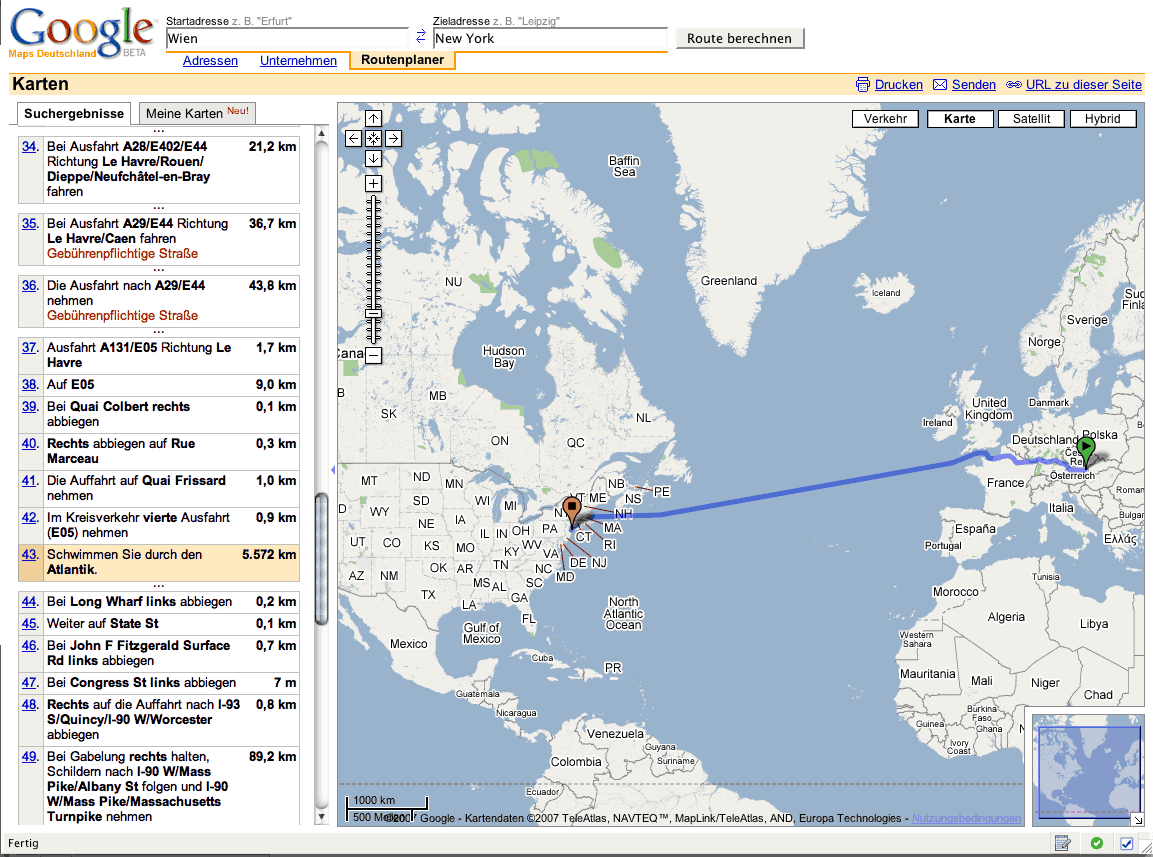Pan the map left with the arrow

354,138
